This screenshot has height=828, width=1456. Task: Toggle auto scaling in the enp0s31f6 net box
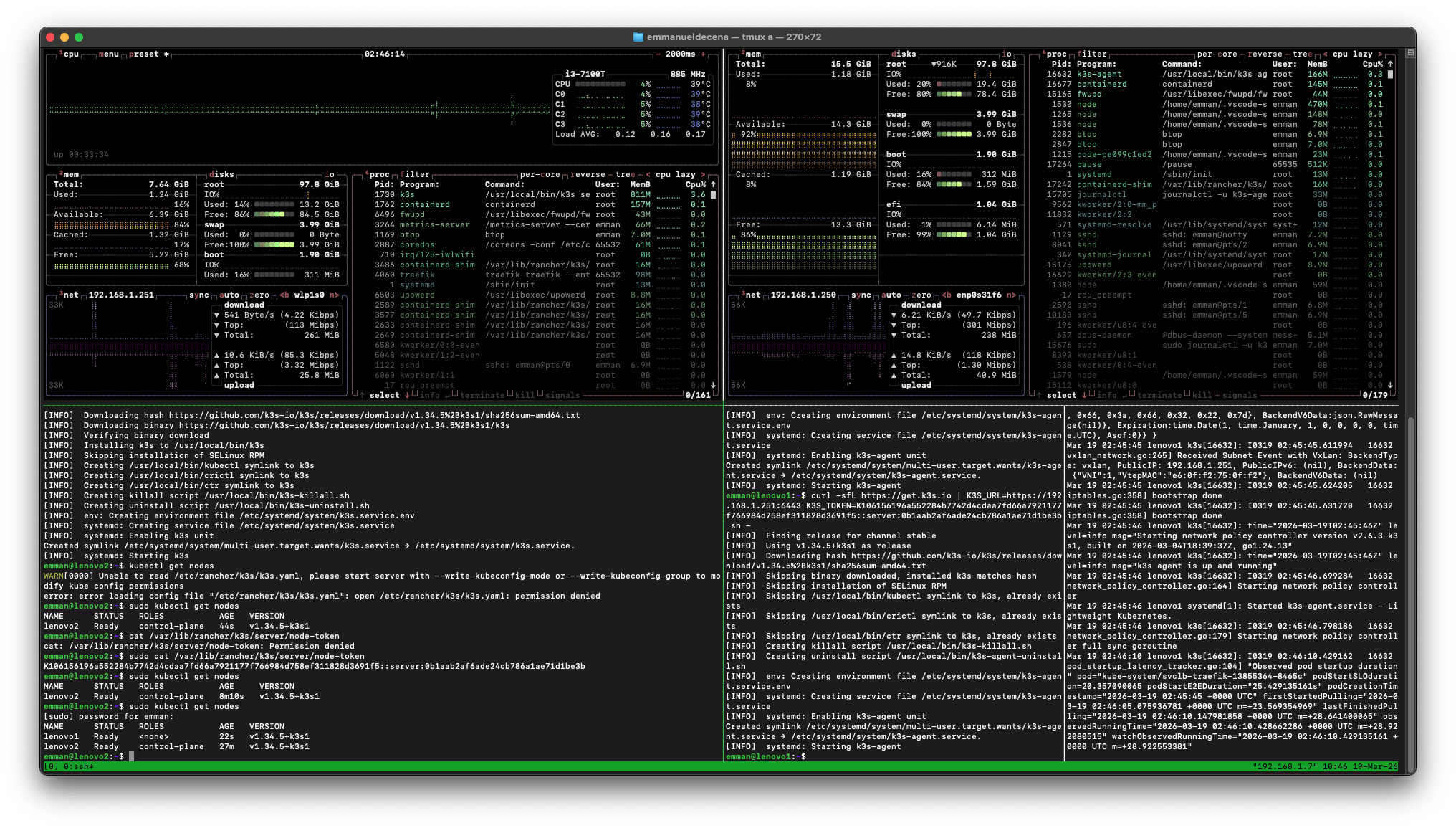pyautogui.click(x=891, y=295)
